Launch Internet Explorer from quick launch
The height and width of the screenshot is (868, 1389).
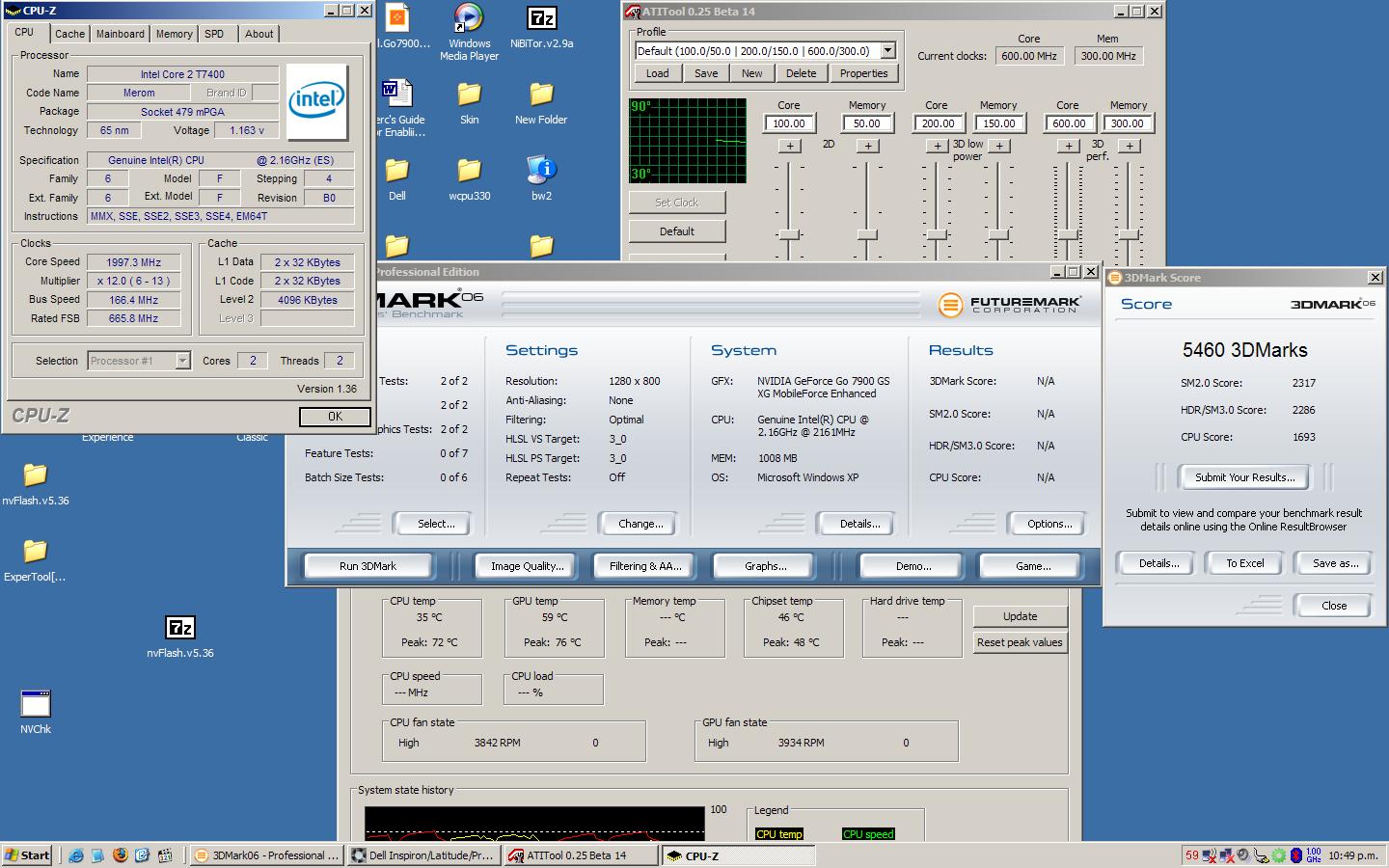[75, 855]
